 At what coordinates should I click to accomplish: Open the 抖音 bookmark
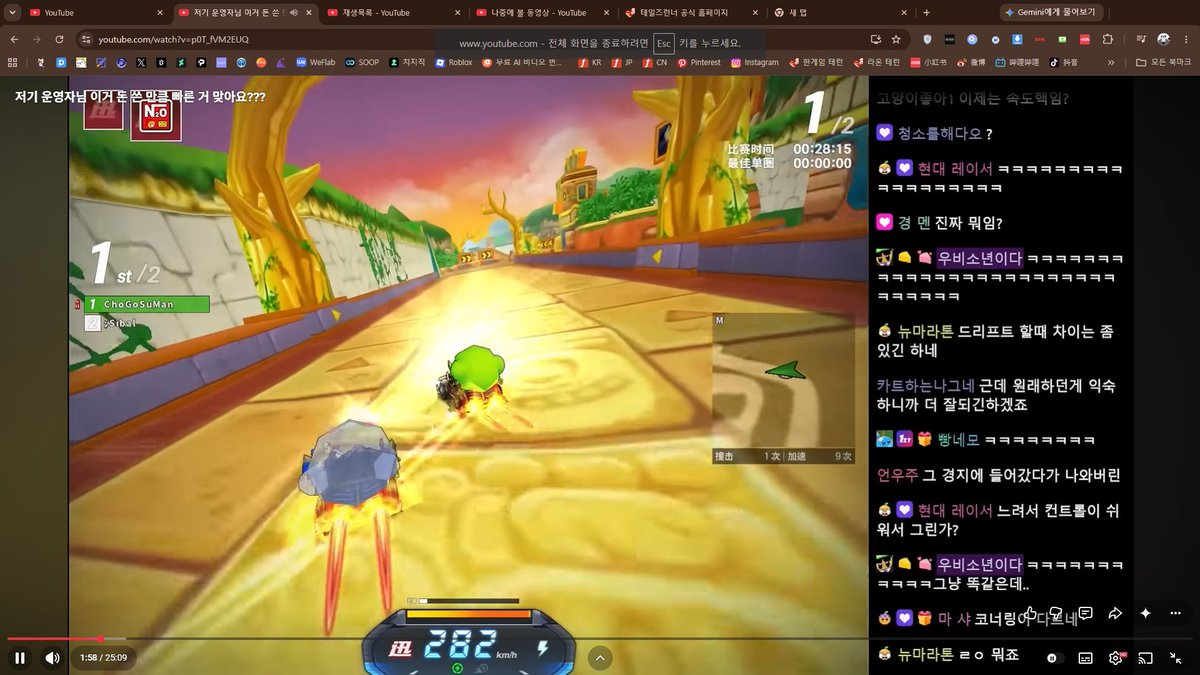point(1063,62)
